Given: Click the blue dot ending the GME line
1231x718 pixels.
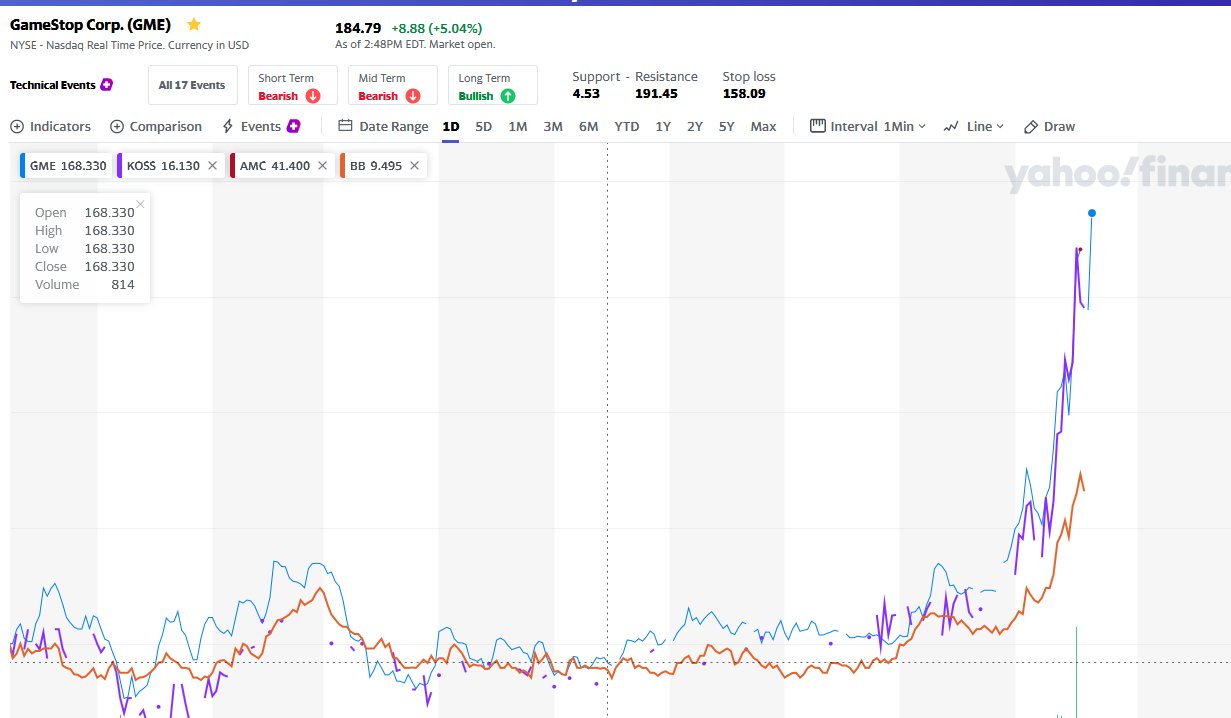Looking at the screenshot, I should coord(1092,213).
